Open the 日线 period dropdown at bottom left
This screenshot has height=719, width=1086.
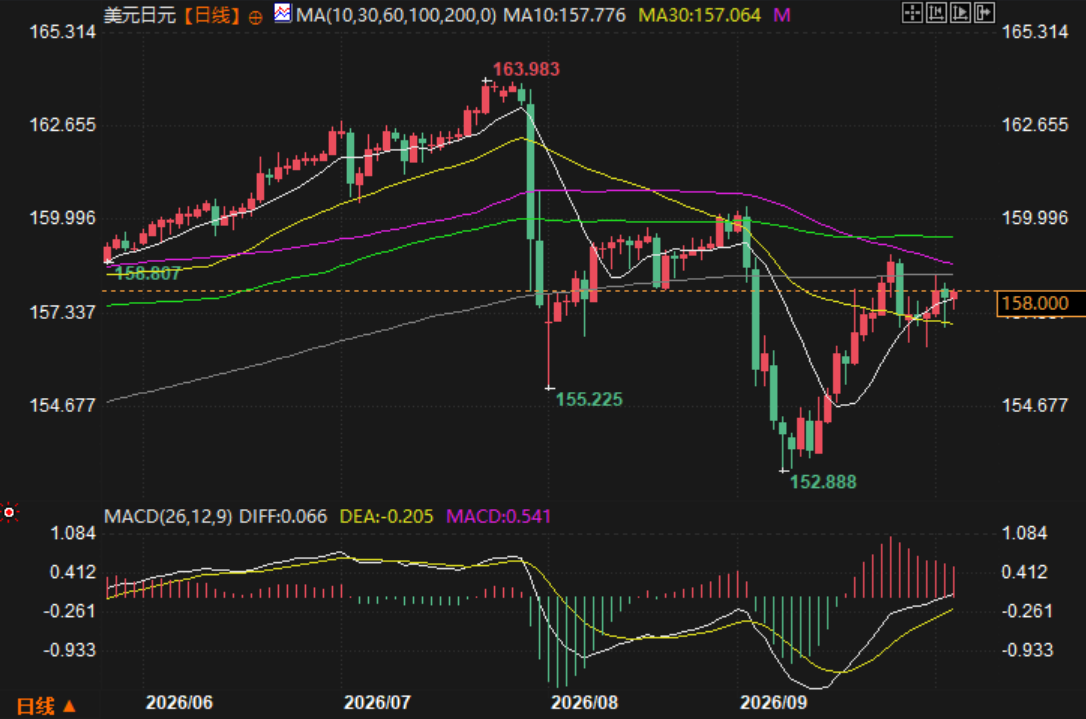pyautogui.click(x=46, y=707)
